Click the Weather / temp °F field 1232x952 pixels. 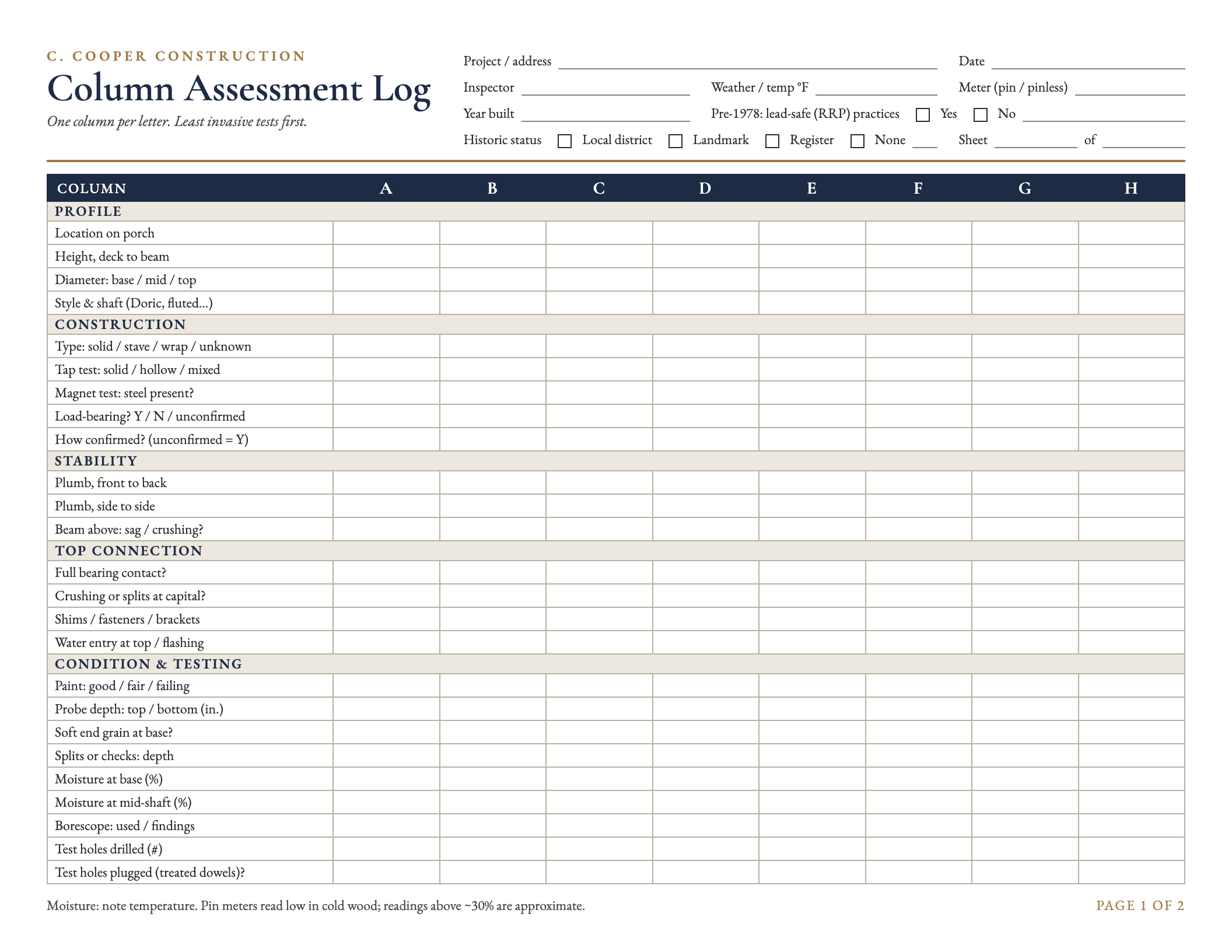click(x=876, y=88)
